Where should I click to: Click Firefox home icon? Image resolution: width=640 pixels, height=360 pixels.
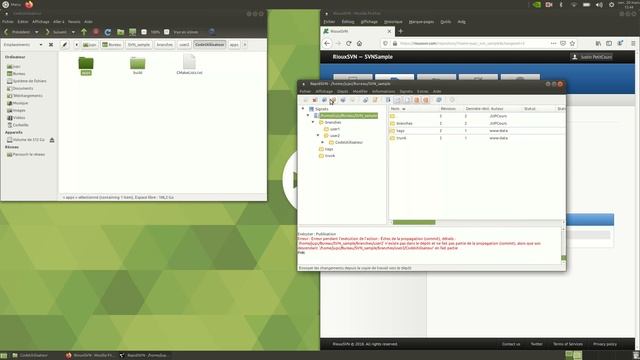coord(359,43)
